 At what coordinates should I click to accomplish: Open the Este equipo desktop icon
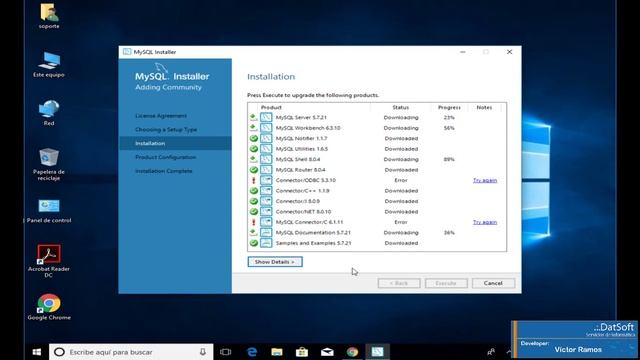point(49,64)
